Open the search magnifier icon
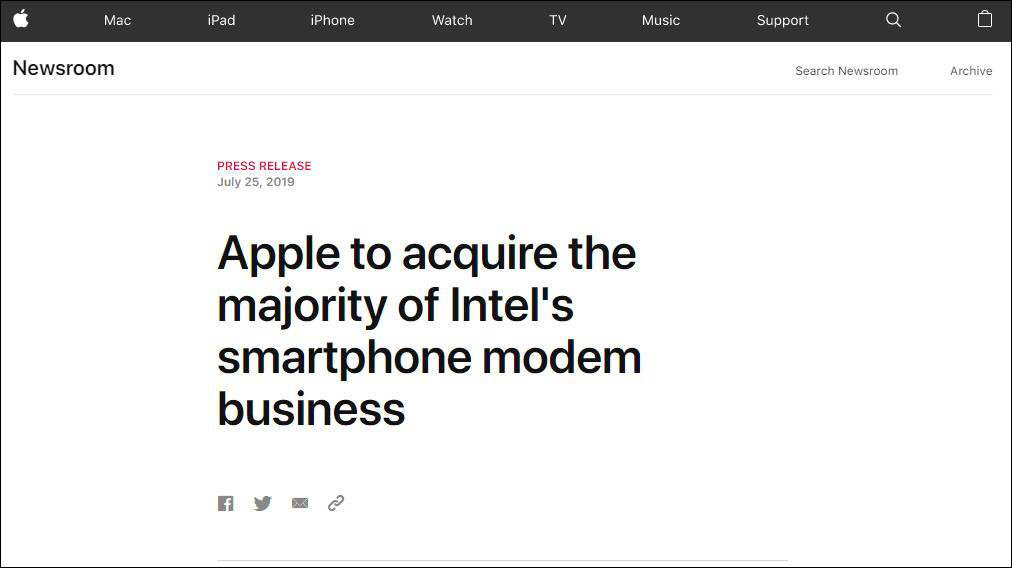 (894, 20)
